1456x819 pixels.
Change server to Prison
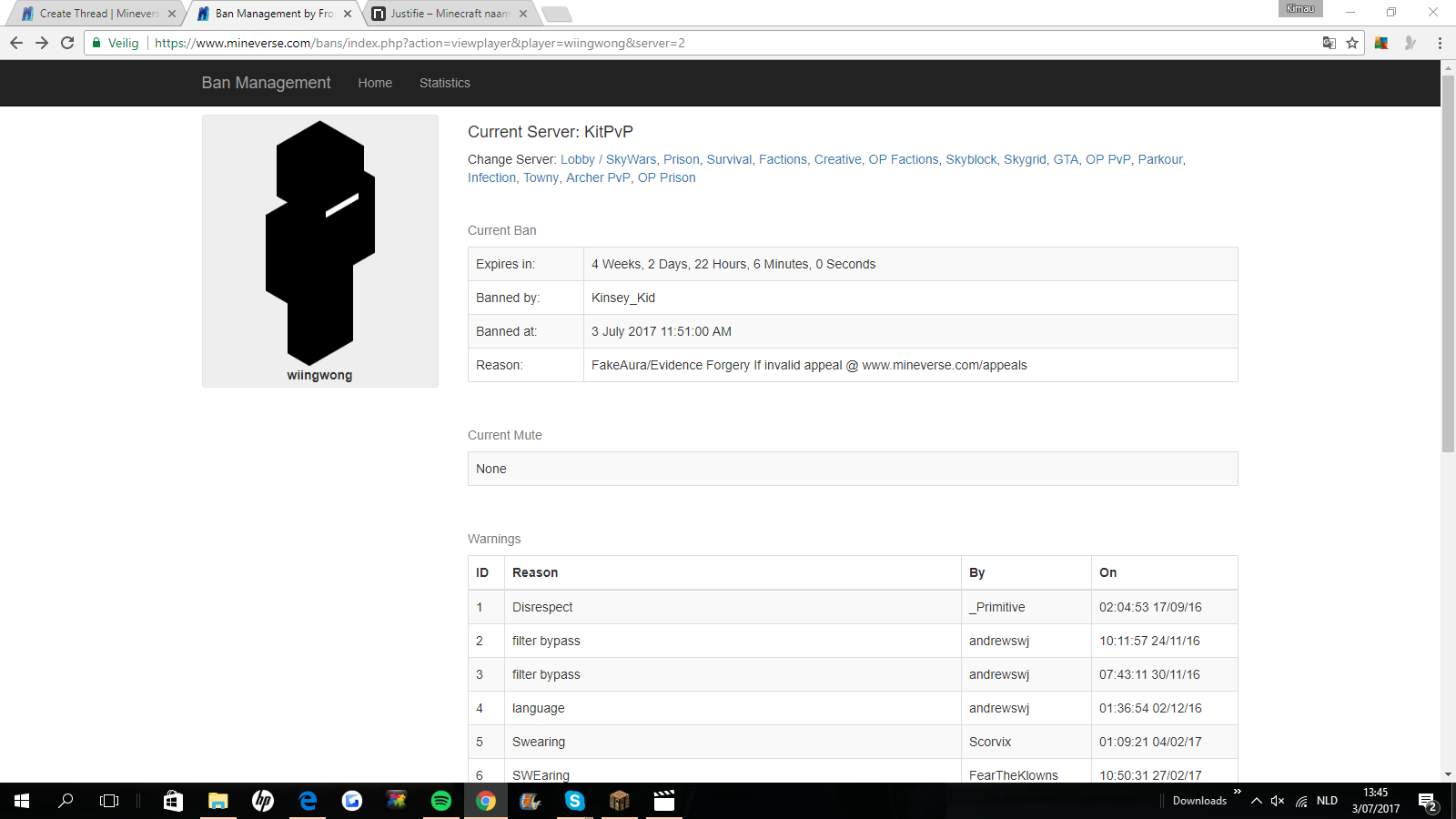pyautogui.click(x=682, y=159)
